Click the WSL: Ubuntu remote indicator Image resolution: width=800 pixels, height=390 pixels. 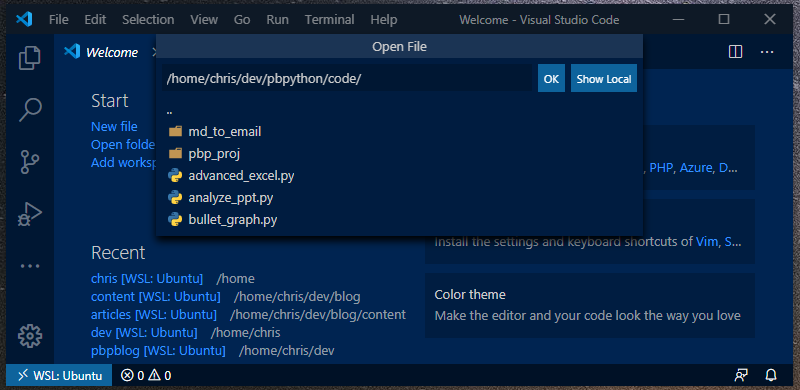(59, 376)
